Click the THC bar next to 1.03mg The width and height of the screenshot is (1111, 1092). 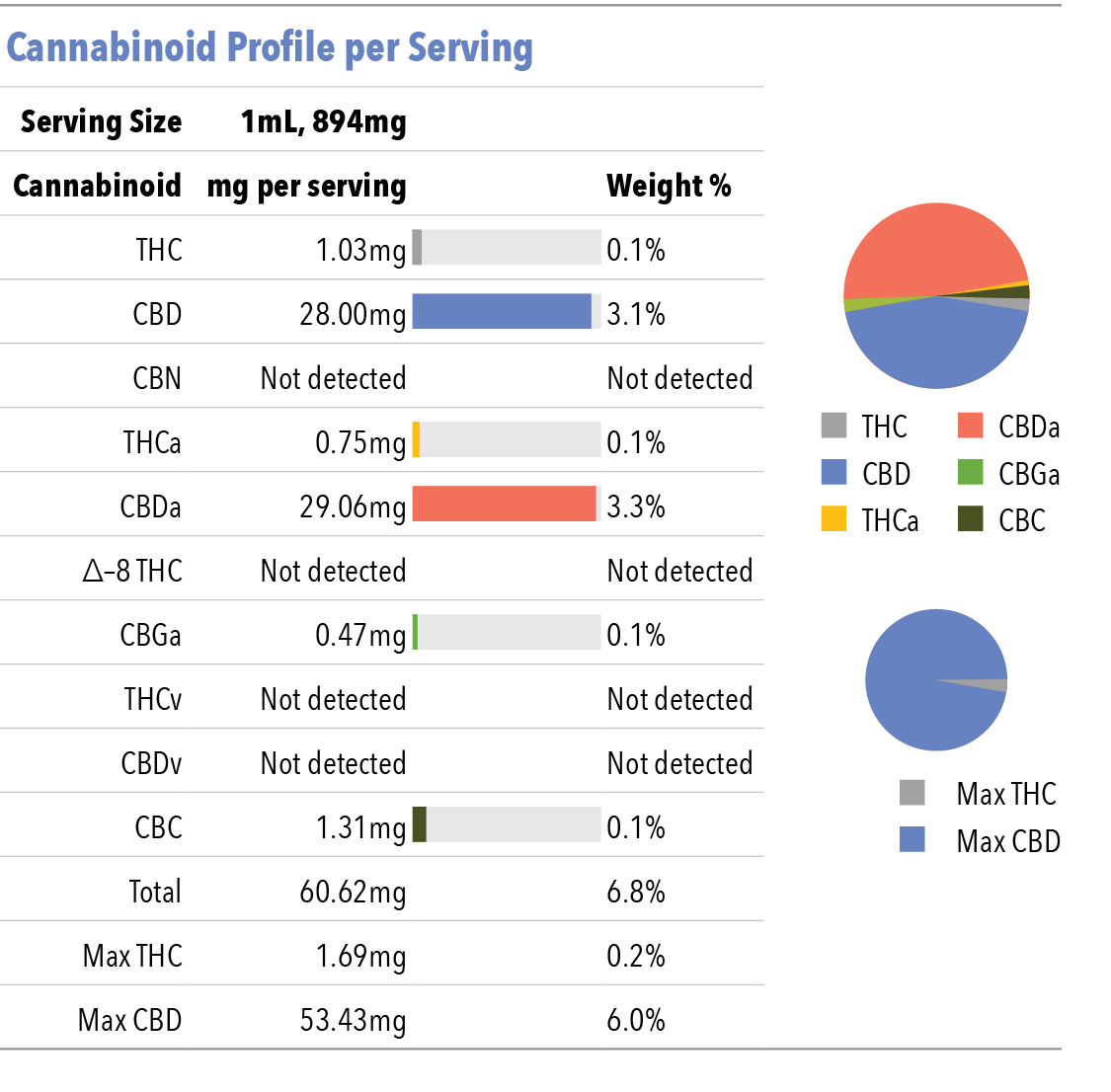418,247
